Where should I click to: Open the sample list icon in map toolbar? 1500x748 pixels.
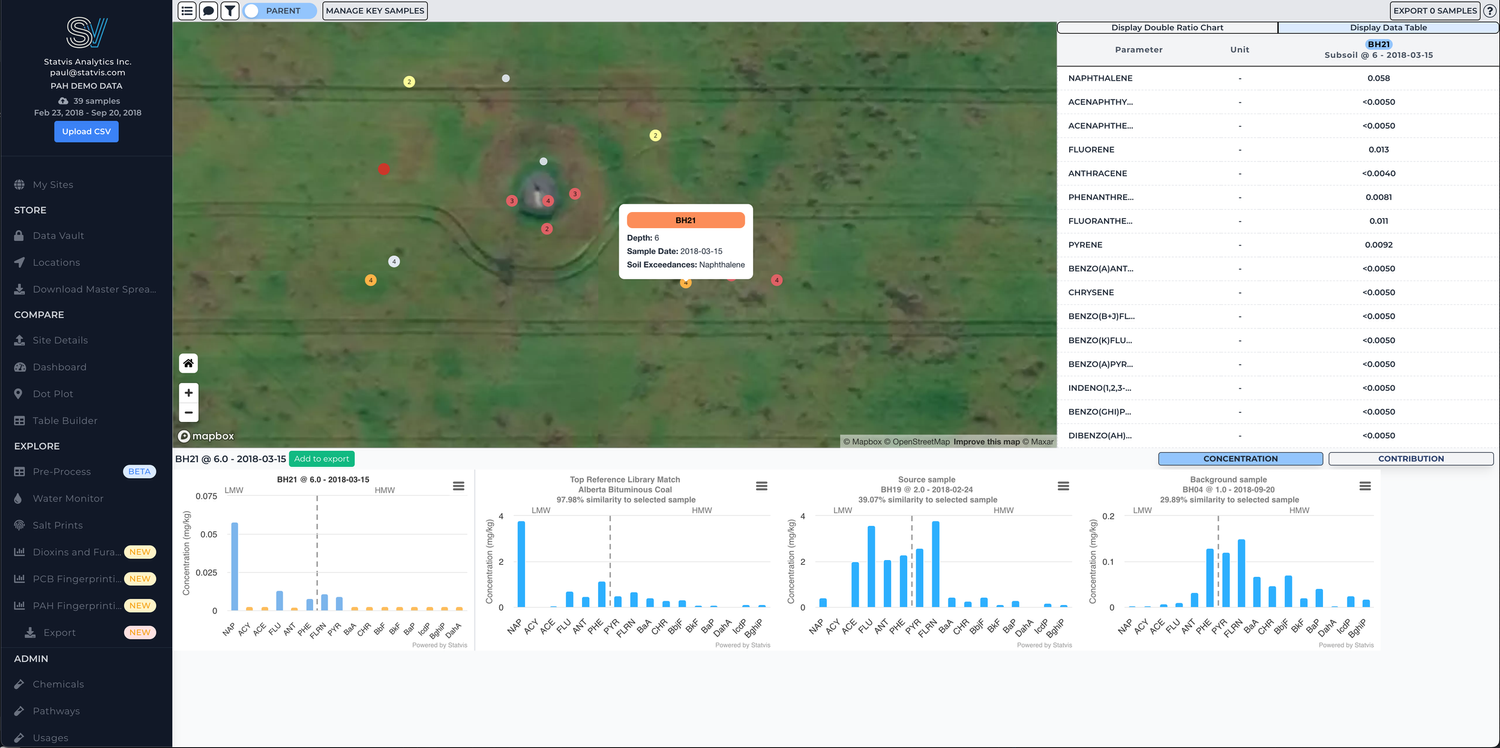click(x=187, y=10)
